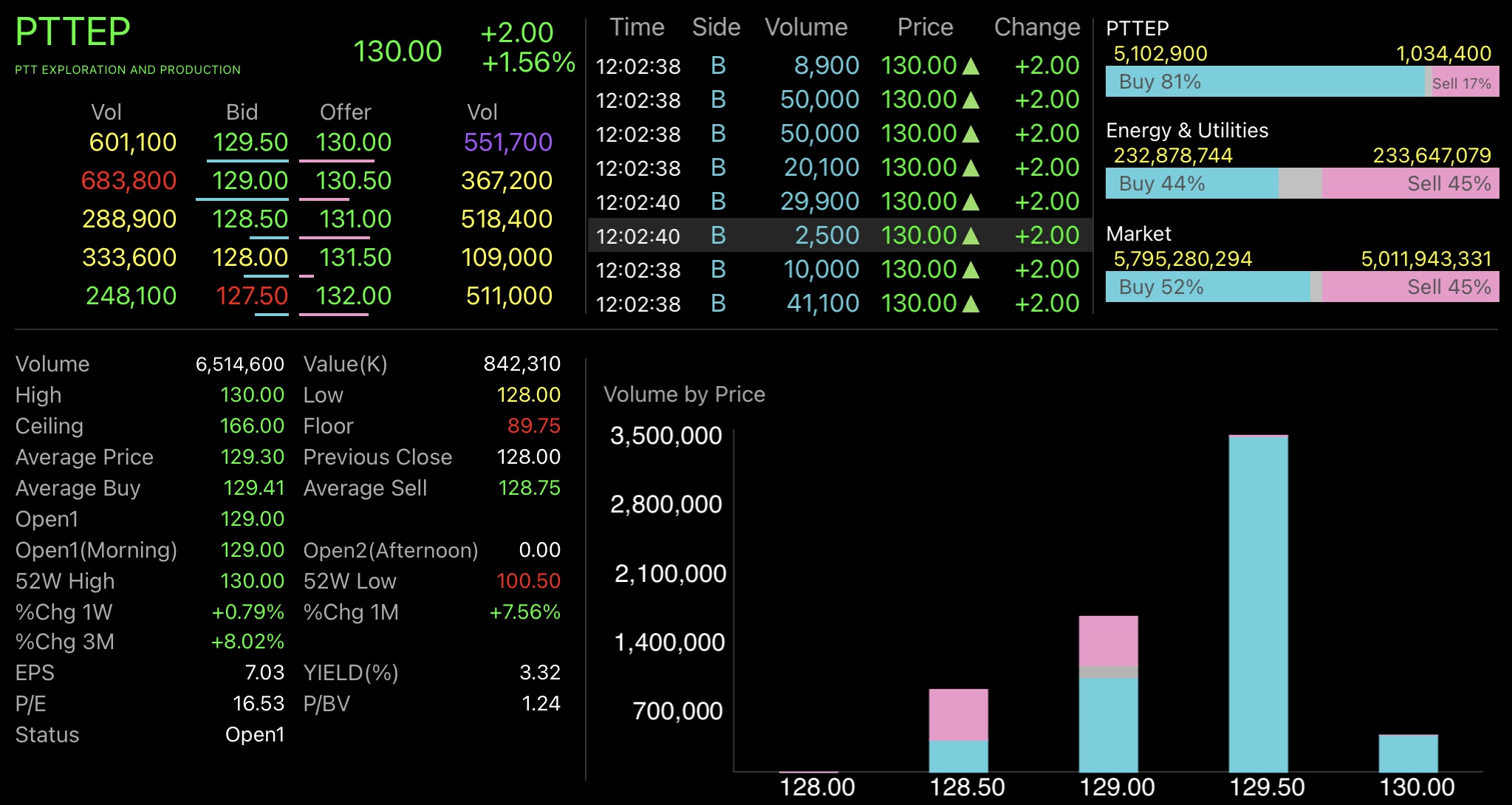This screenshot has width=1512, height=805.
Task: Click PTT EXPLORATION AND PRODUCTION company name
Action: tap(128, 69)
